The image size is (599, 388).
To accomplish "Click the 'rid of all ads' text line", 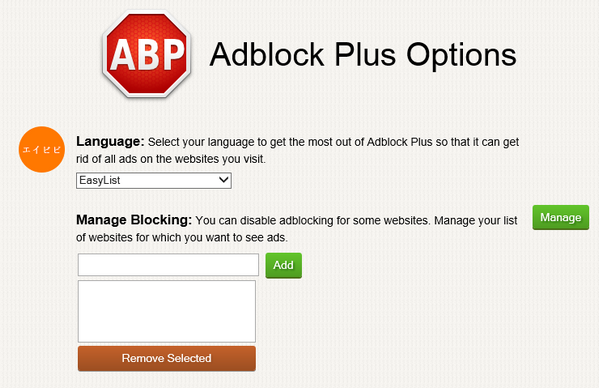I will coord(170,159).
